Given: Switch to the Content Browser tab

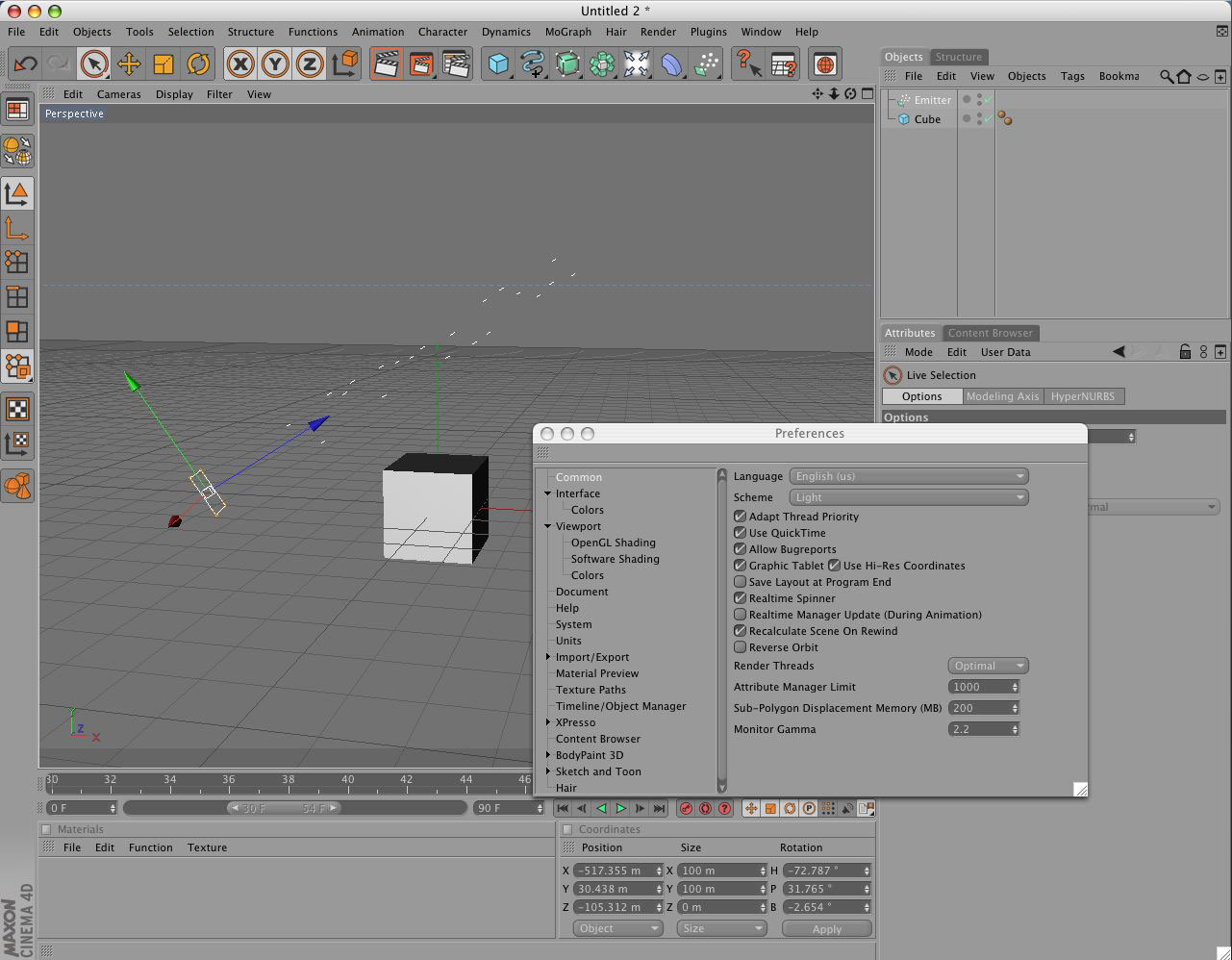Looking at the screenshot, I should pyautogui.click(x=990, y=333).
